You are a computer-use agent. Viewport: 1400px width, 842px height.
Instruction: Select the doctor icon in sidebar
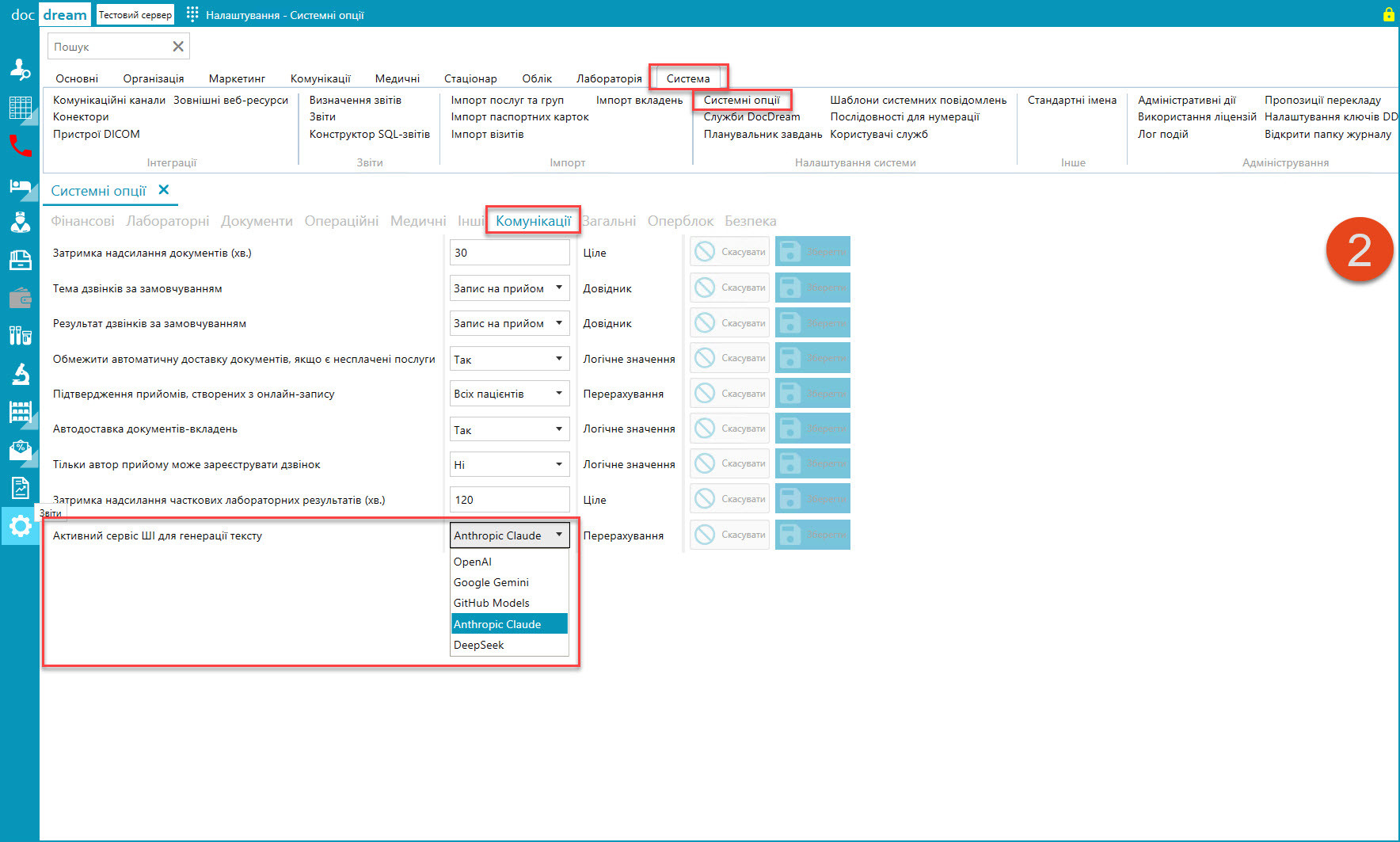pos(20,222)
